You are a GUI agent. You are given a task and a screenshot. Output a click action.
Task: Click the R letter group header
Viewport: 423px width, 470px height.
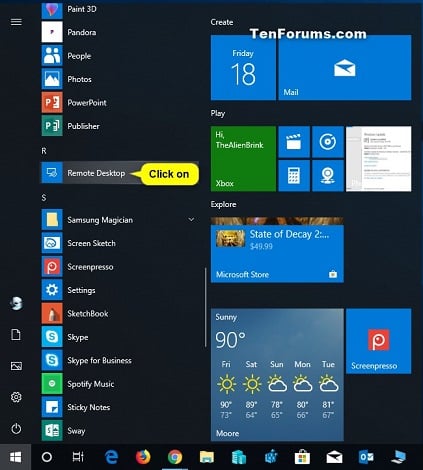click(44, 151)
